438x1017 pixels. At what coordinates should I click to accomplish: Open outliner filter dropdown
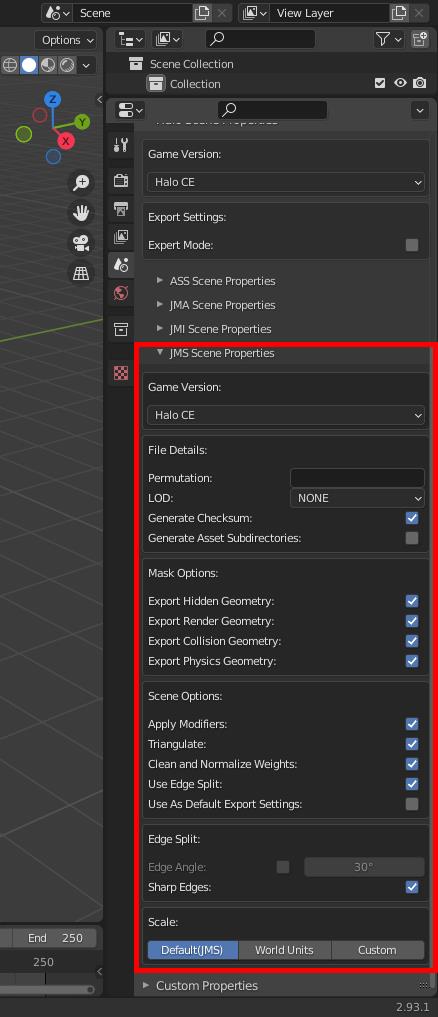[389, 40]
